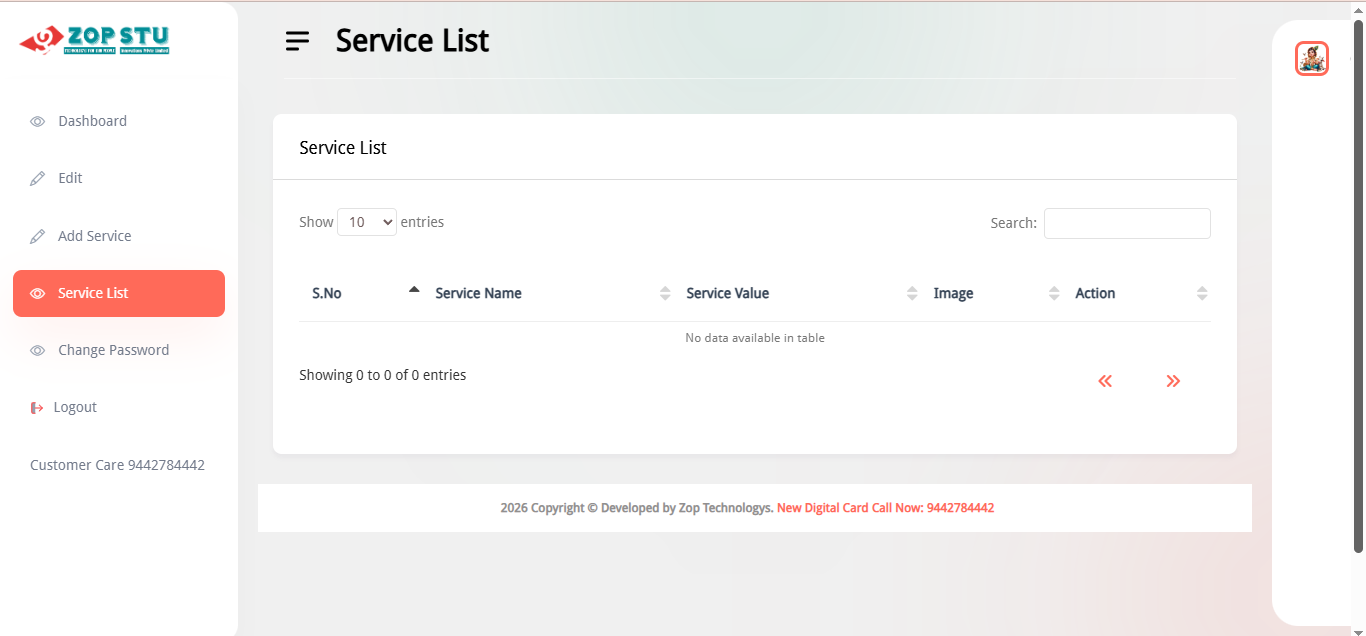Sort by Image column arrows

click(1053, 293)
